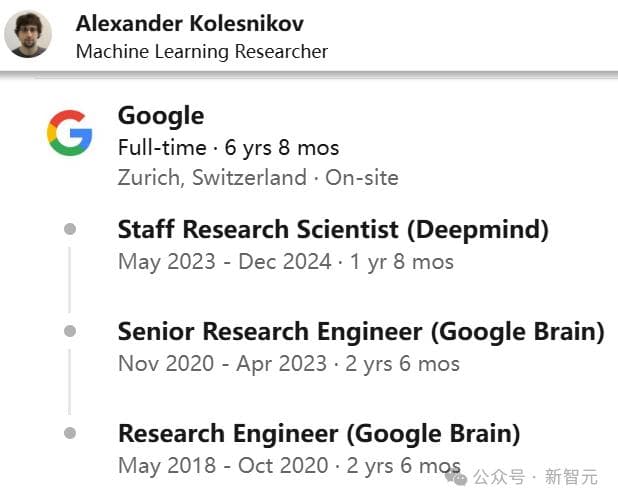
Task: Click timeline line between Staff and Senior roles
Action: click(x=70, y=280)
